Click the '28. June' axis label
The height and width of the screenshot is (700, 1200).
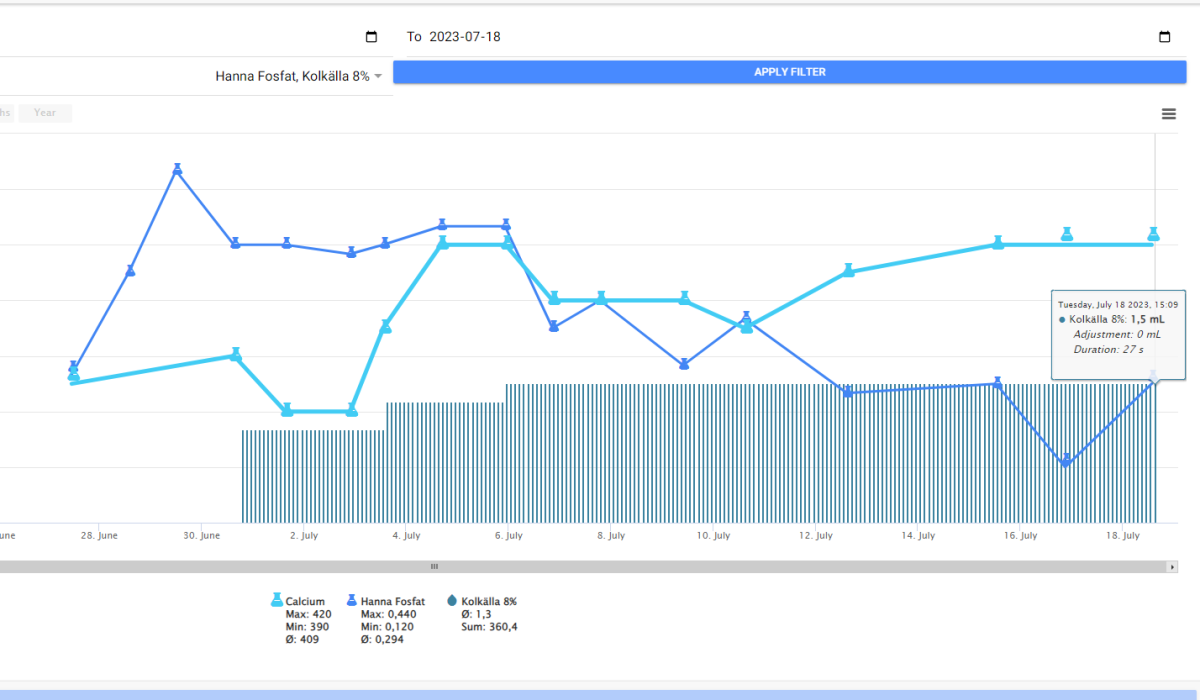click(x=99, y=536)
